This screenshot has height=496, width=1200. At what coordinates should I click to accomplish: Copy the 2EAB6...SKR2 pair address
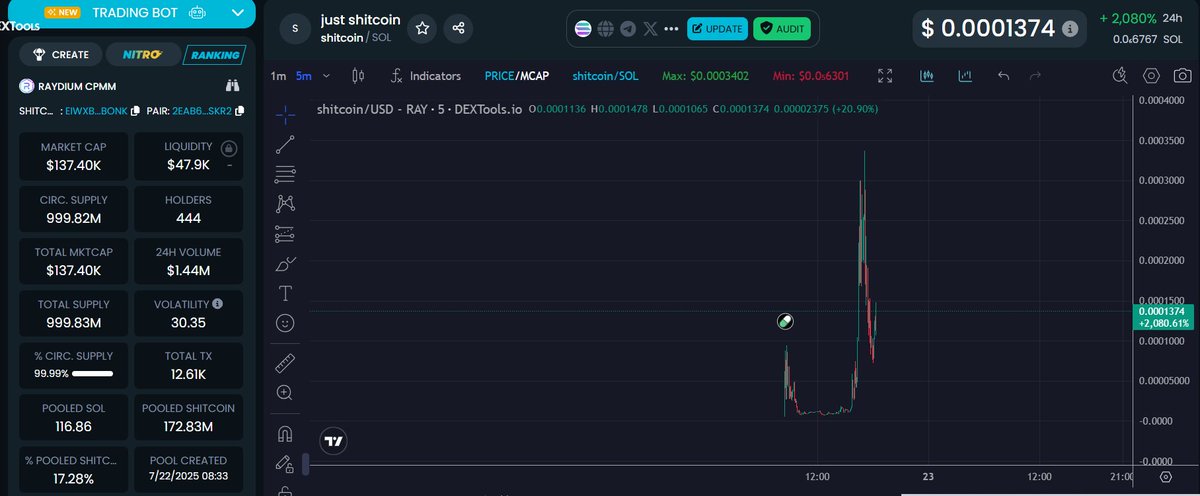click(x=239, y=111)
